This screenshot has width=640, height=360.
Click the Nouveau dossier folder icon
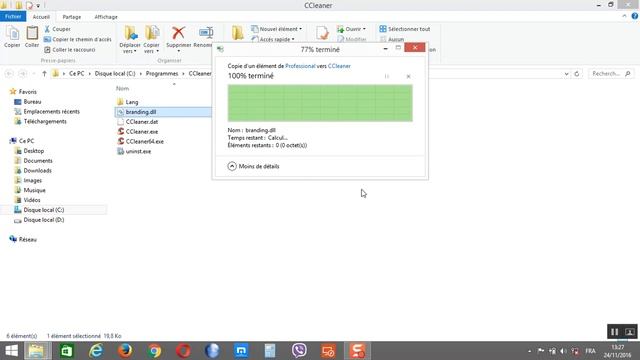click(238, 33)
